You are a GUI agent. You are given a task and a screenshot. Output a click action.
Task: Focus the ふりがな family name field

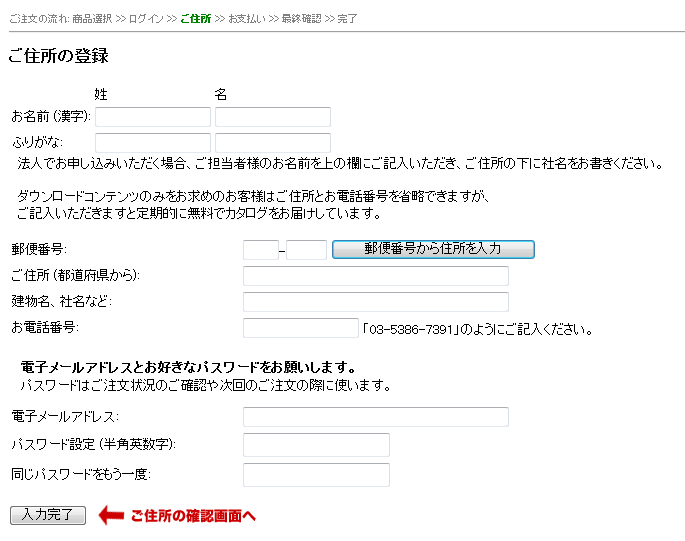coord(152,143)
